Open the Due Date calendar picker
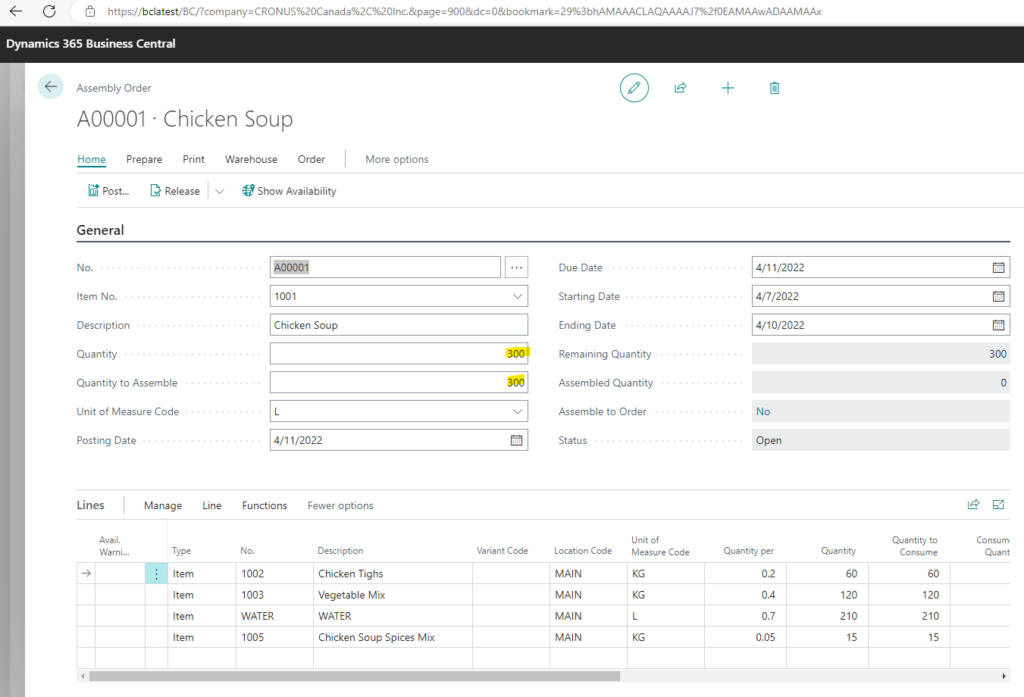The height and width of the screenshot is (697, 1024). click(998, 268)
